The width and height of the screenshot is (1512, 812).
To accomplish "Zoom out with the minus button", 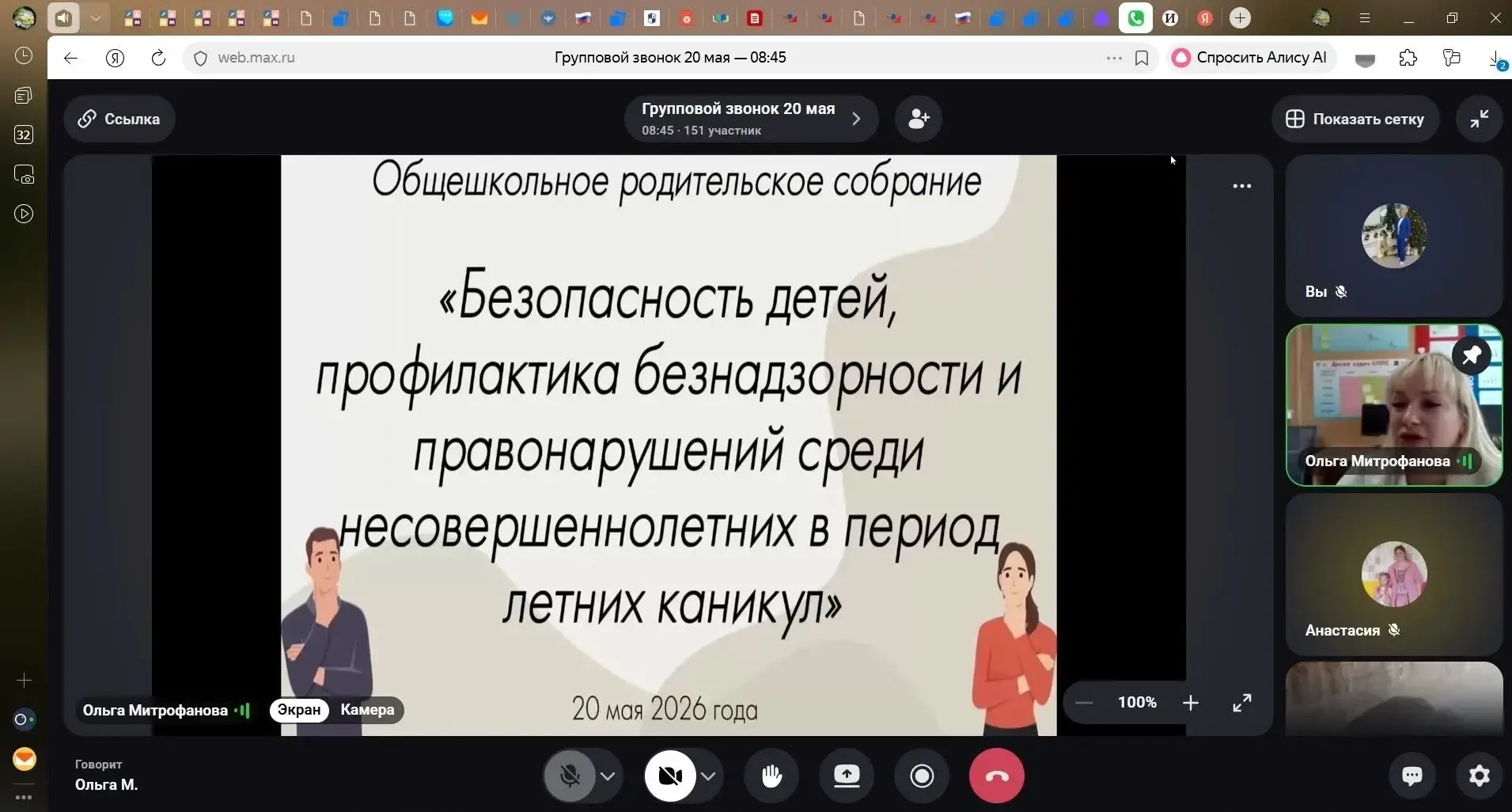I will (1084, 703).
